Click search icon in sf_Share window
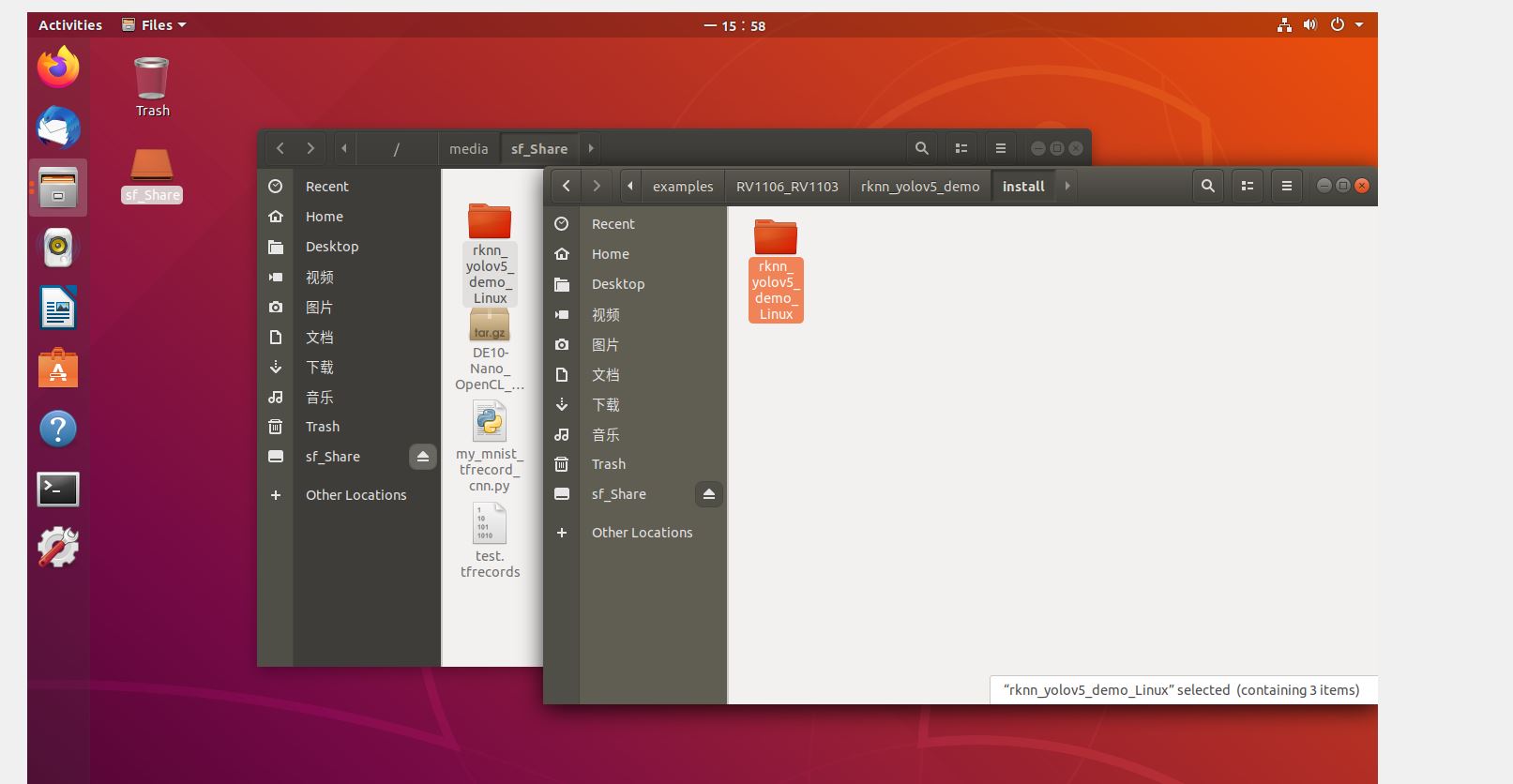 [x=922, y=148]
